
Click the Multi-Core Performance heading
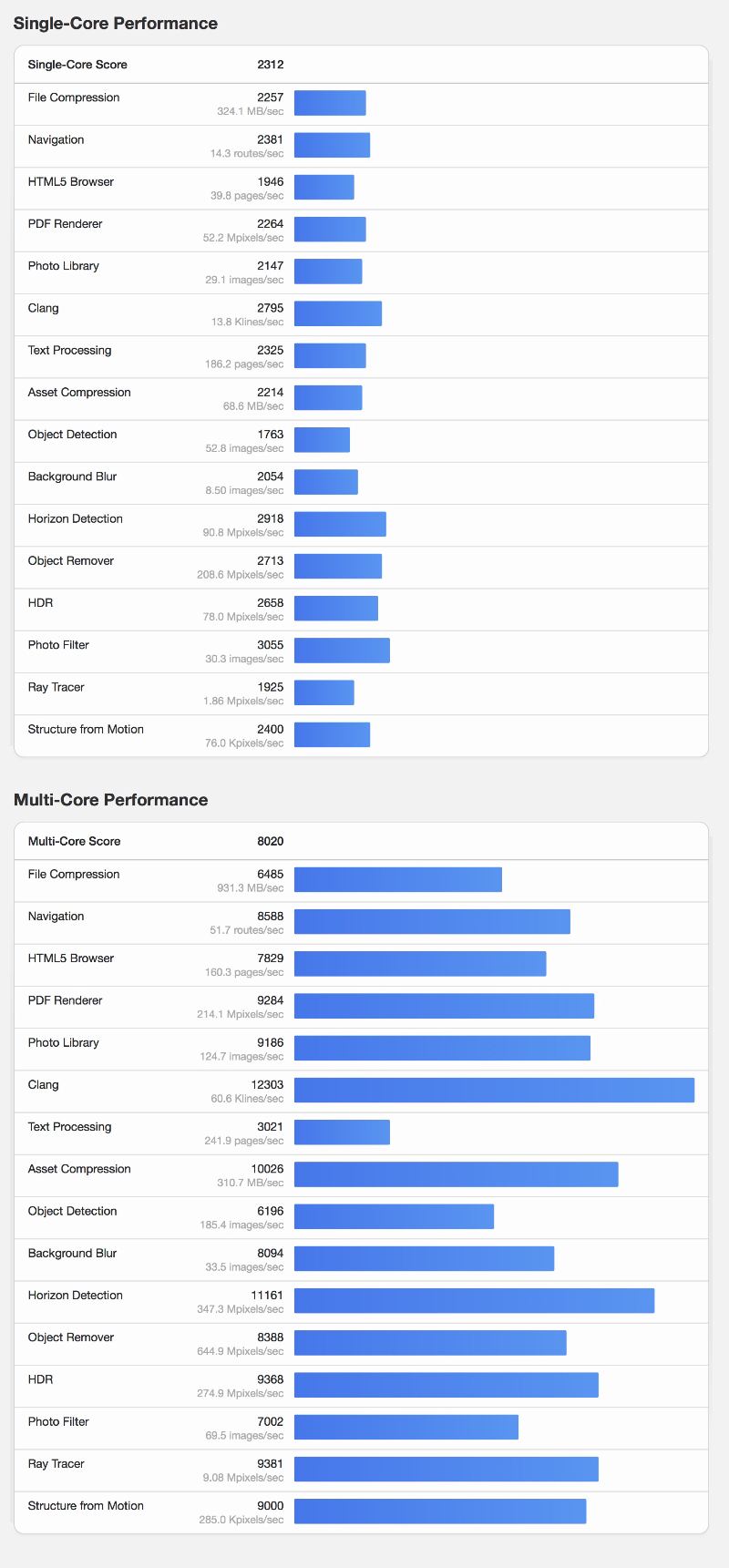click(110, 800)
